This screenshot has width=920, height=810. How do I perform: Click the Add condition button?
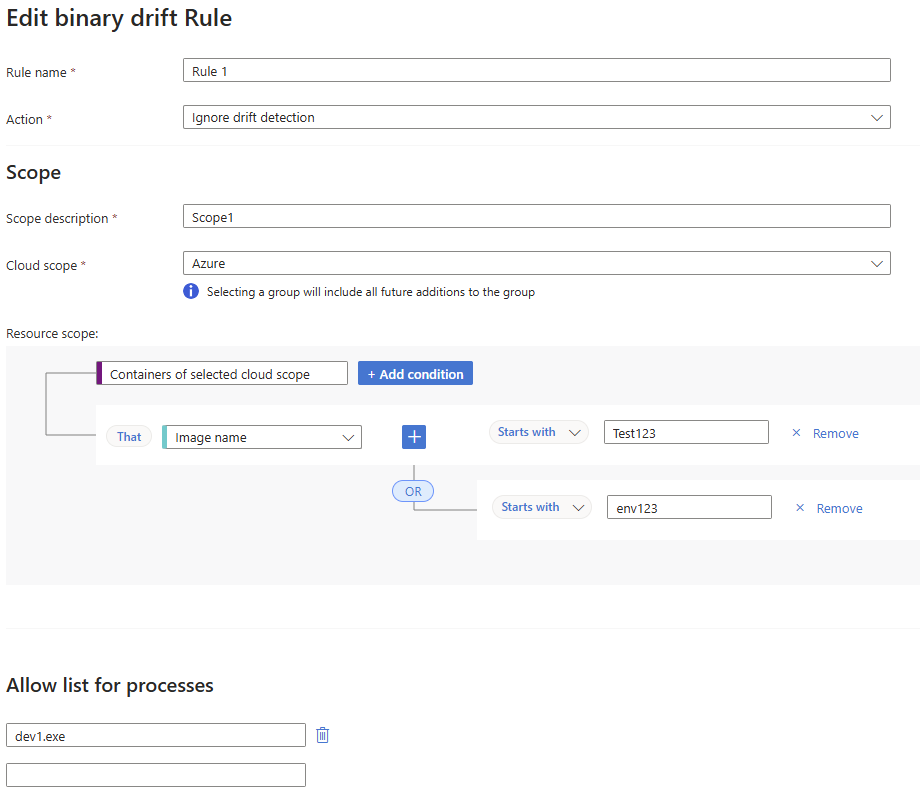click(x=415, y=374)
